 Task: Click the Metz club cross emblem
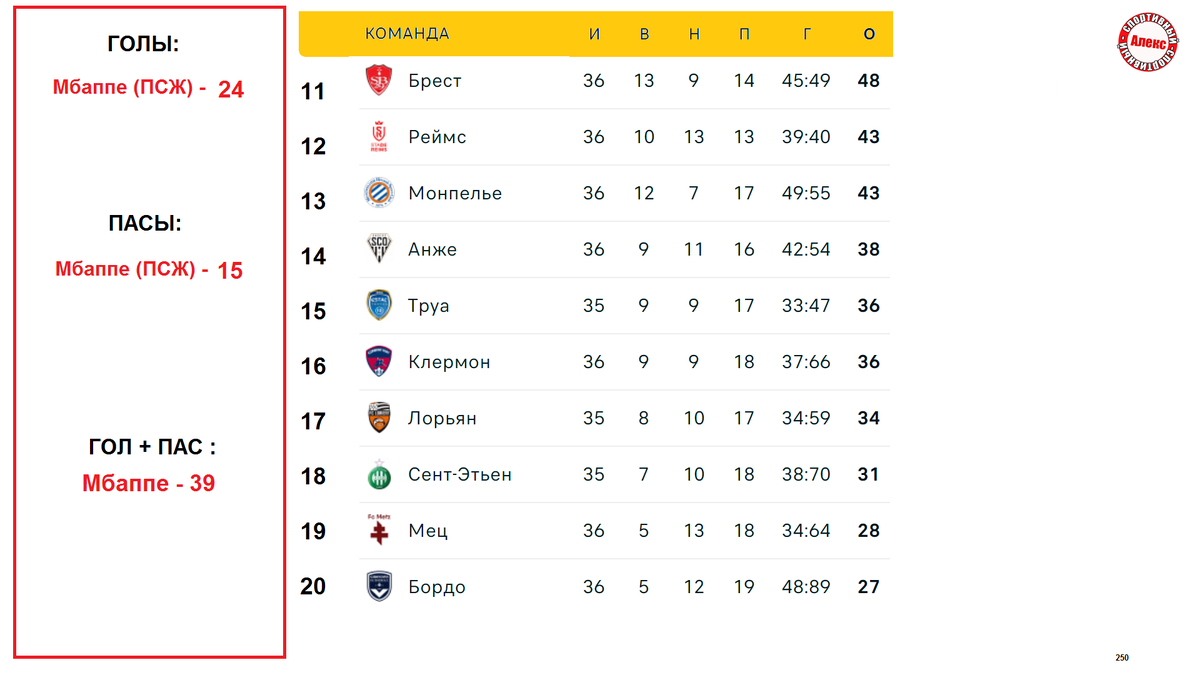coord(379,530)
